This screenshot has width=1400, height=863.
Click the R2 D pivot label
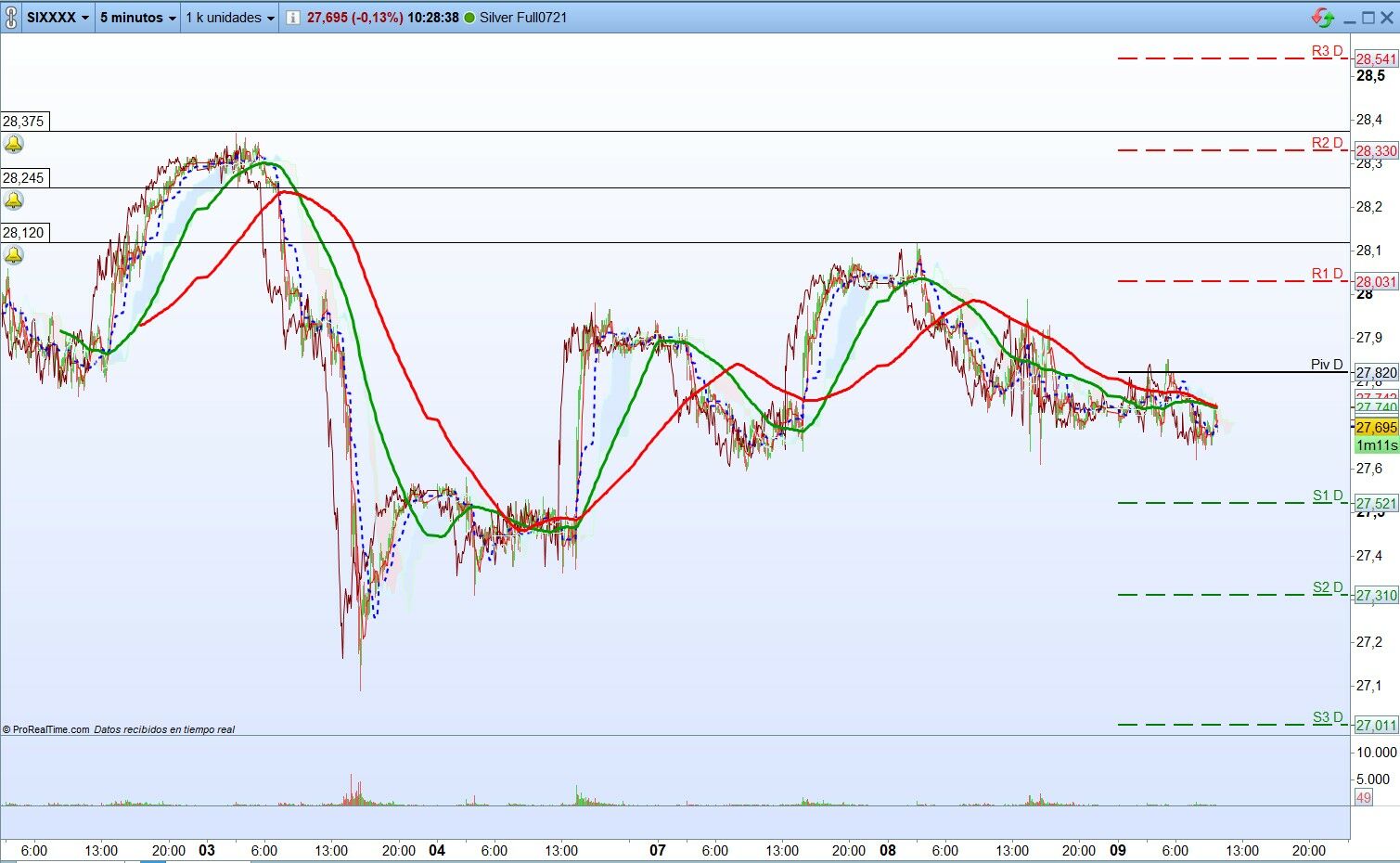[1327, 143]
